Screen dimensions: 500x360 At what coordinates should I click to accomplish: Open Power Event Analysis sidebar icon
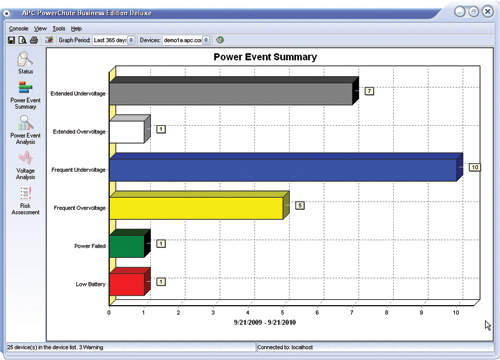coord(25,130)
